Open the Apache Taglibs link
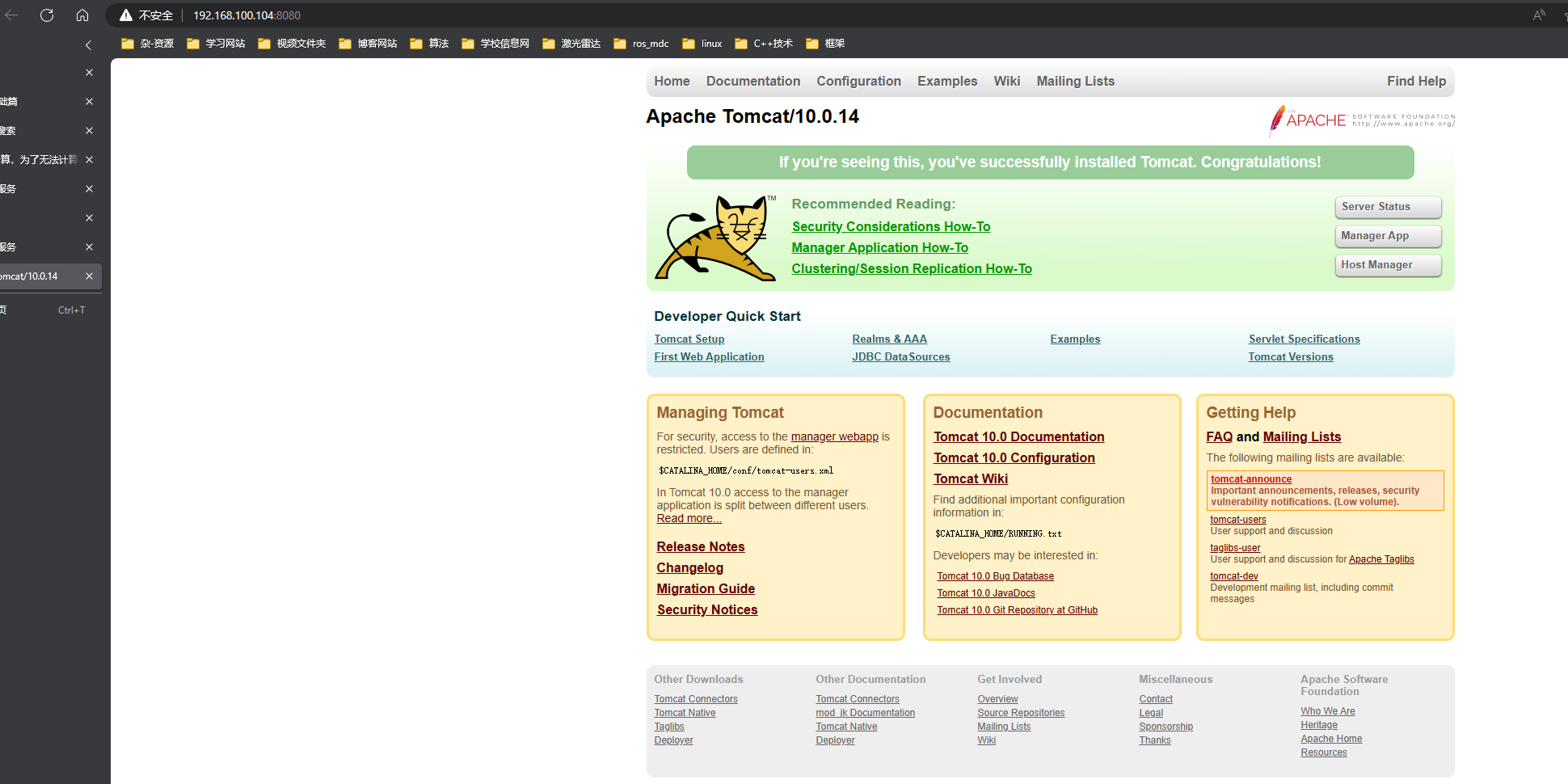The height and width of the screenshot is (784, 1568). (1381, 559)
